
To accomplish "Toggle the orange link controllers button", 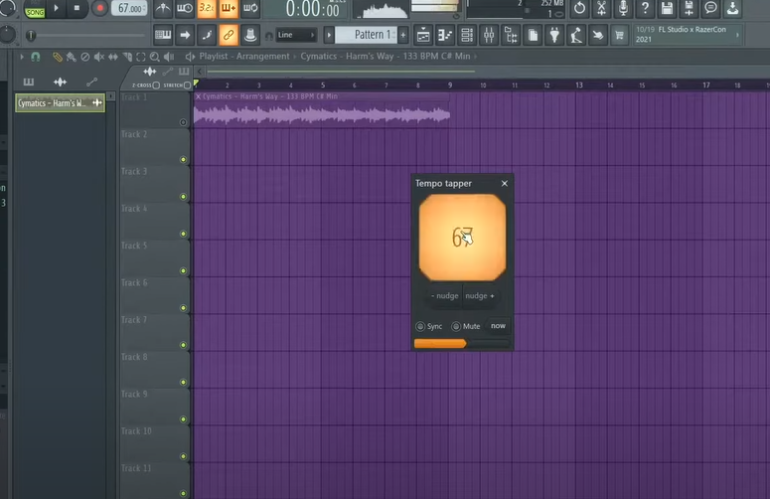I will (228, 35).
